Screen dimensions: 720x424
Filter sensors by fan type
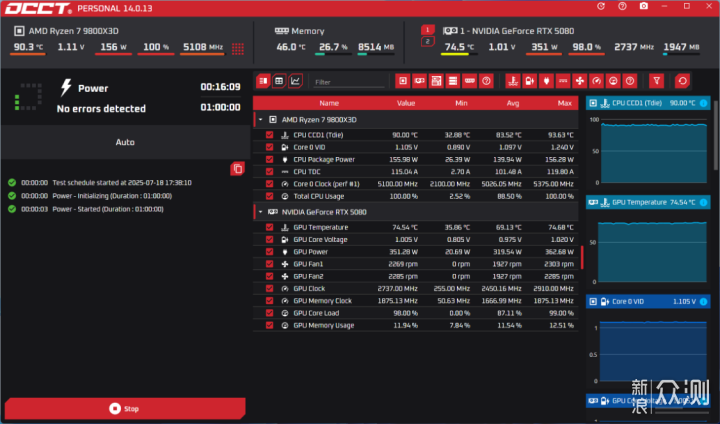click(x=580, y=81)
